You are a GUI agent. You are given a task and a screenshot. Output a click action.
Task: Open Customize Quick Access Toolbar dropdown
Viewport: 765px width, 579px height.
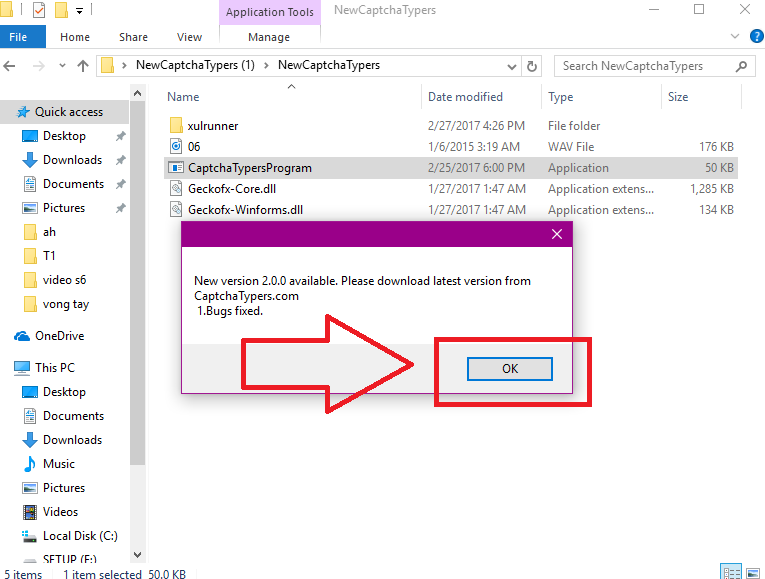79,11
